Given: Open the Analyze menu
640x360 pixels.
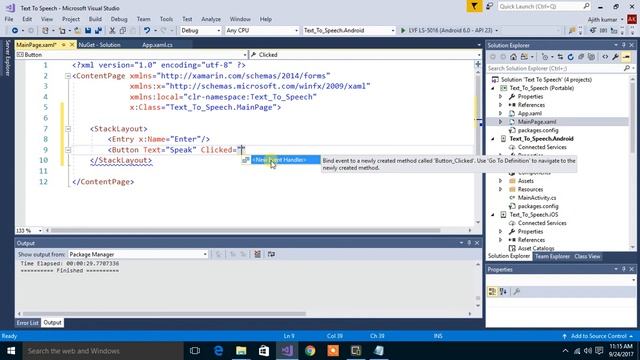Looking at the screenshot, I should point(211,19).
